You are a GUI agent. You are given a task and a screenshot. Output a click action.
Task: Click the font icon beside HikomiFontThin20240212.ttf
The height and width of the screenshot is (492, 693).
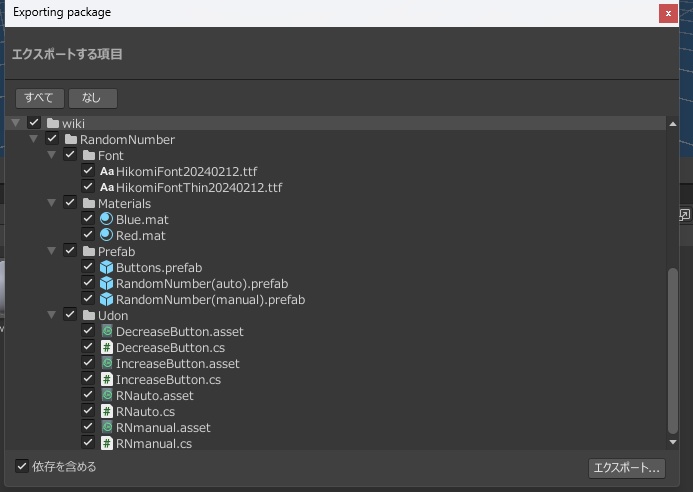pyautogui.click(x=107, y=187)
